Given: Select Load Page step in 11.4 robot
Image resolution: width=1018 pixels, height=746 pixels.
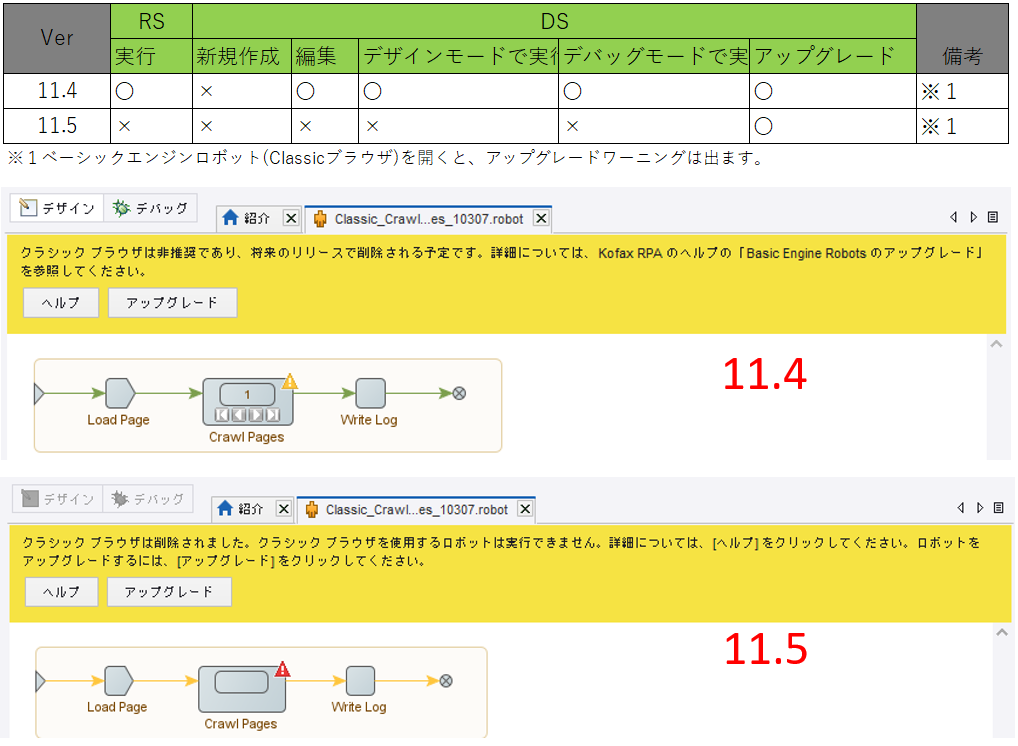Looking at the screenshot, I should point(119,393).
